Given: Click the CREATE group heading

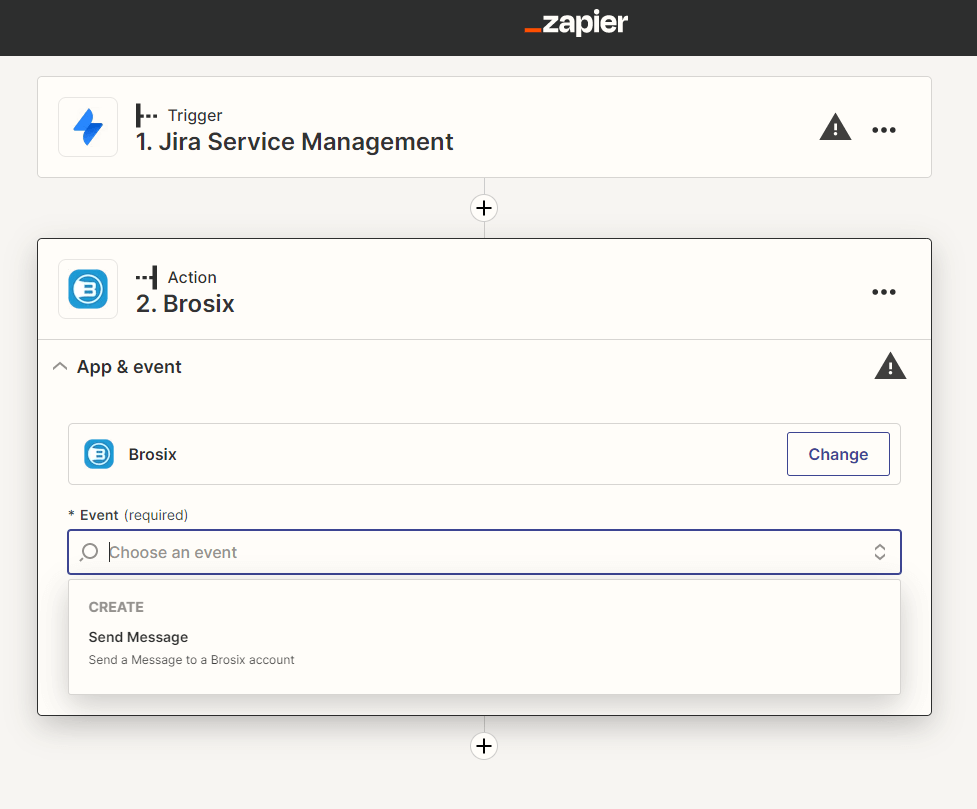Looking at the screenshot, I should pyautogui.click(x=116, y=607).
